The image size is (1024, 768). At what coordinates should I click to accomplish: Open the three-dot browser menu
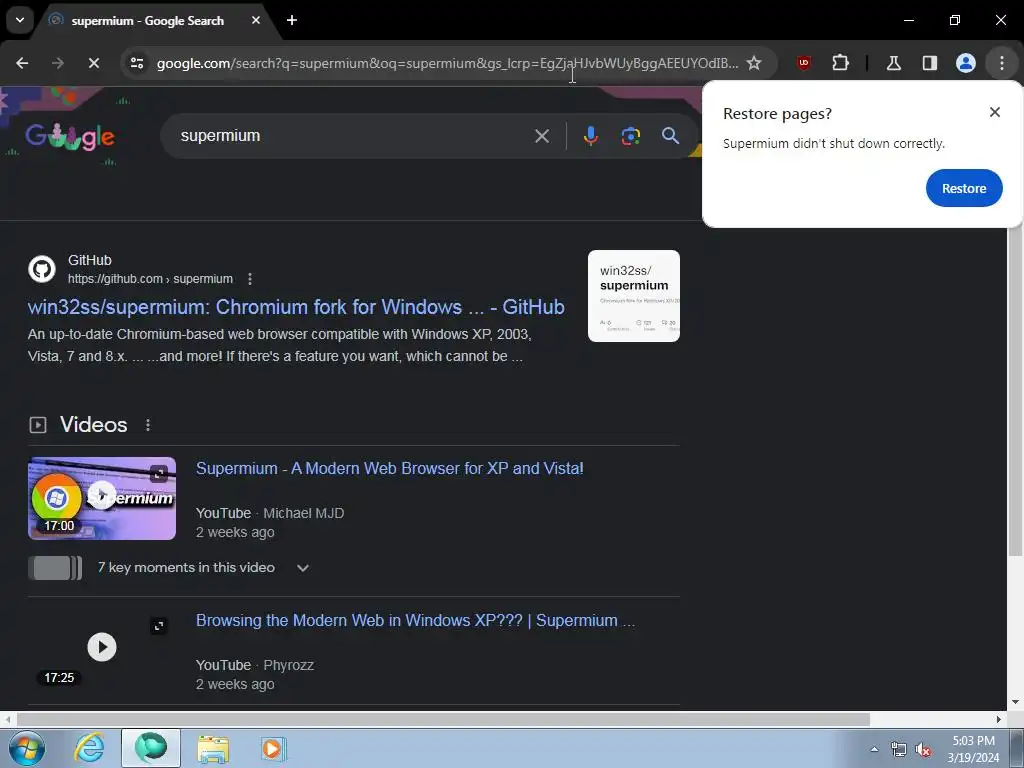click(x=1001, y=63)
